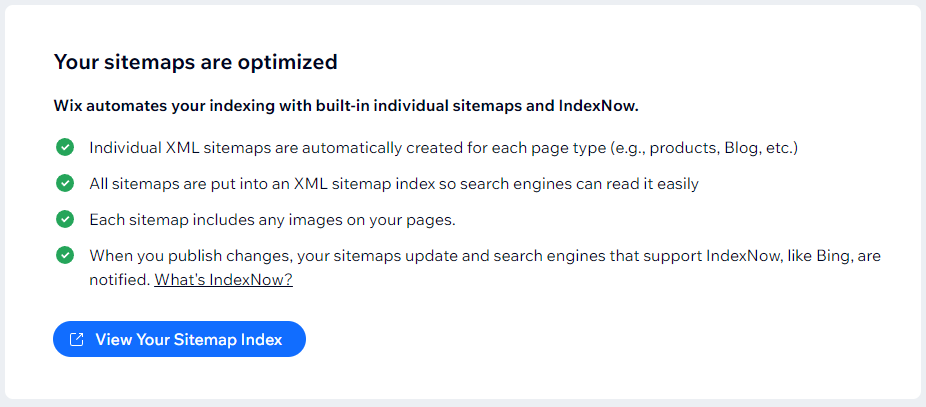
Task: Click the external-link icon in the sitemap button
Action: coord(77,340)
